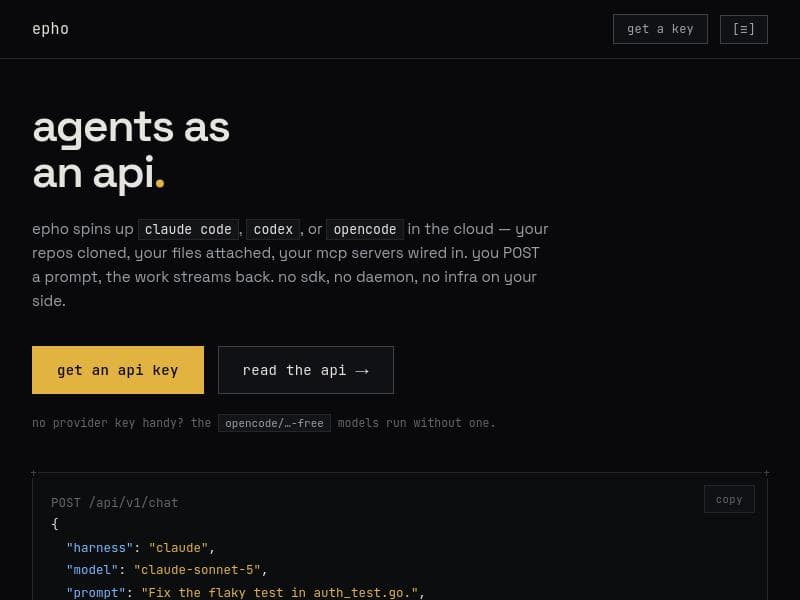Open the 'read the api →' link
Image resolution: width=800 pixels, height=600 pixels.
(306, 370)
